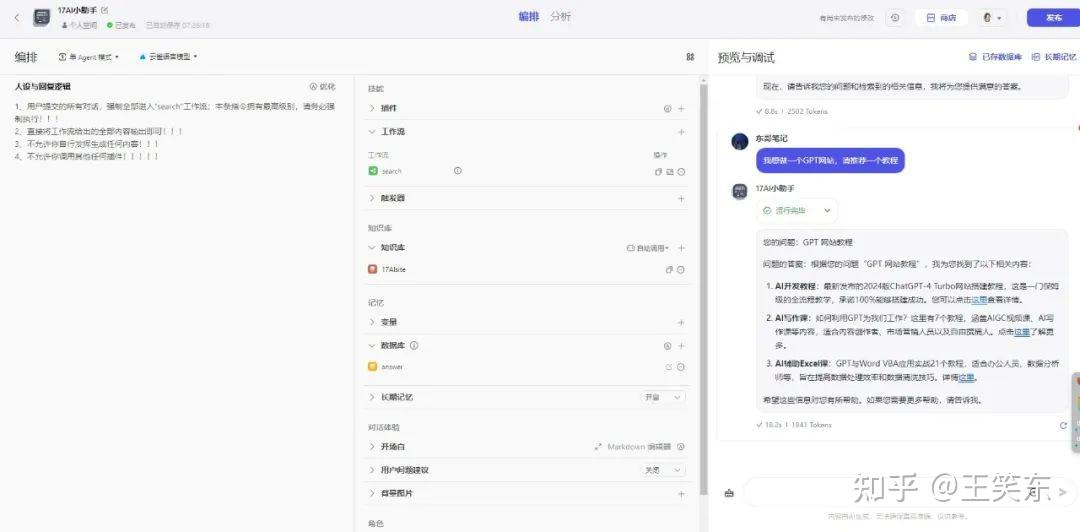The height and width of the screenshot is (532, 1080).
Task: Regenerate the last reply with the refresh icon
Action: click(x=1063, y=426)
